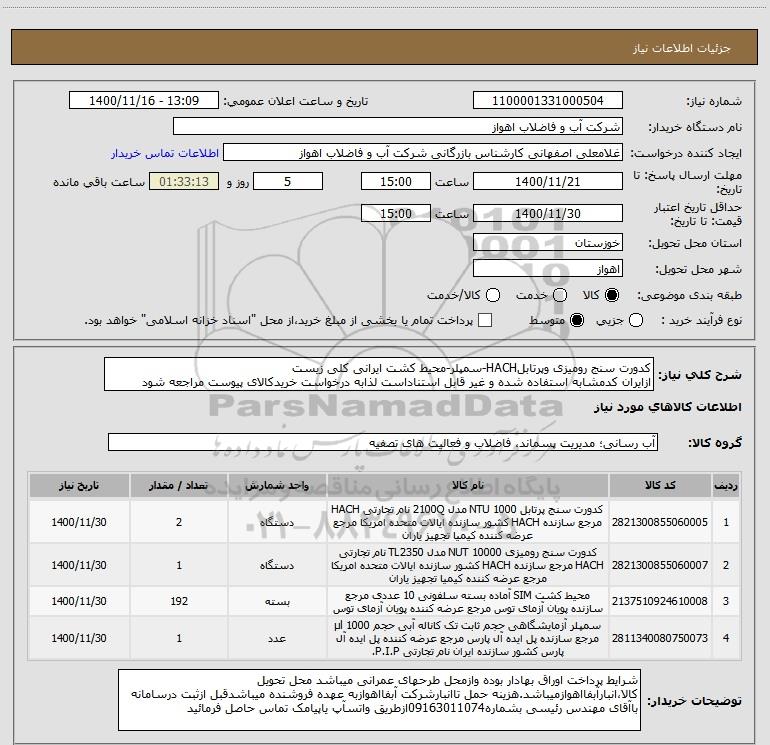Toggle the Islamic treasury bonds payment checkbox
Image resolution: width=770 pixels, height=745 pixels.
click(485, 320)
